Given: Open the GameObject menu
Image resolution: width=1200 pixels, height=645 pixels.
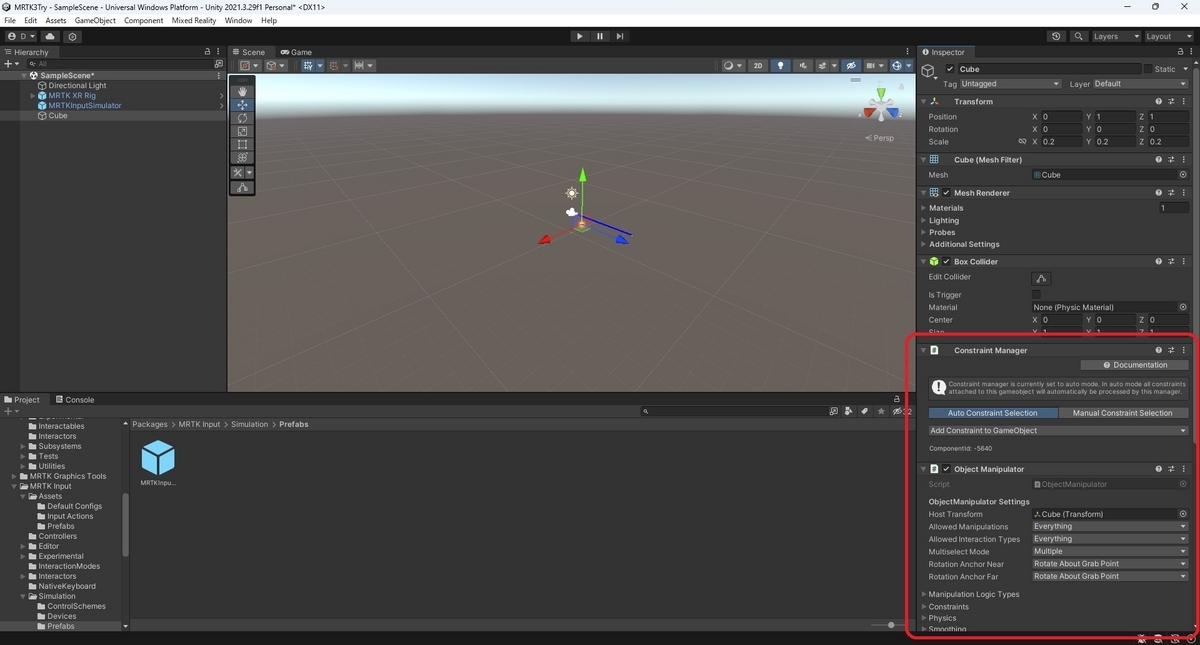Looking at the screenshot, I should (95, 20).
